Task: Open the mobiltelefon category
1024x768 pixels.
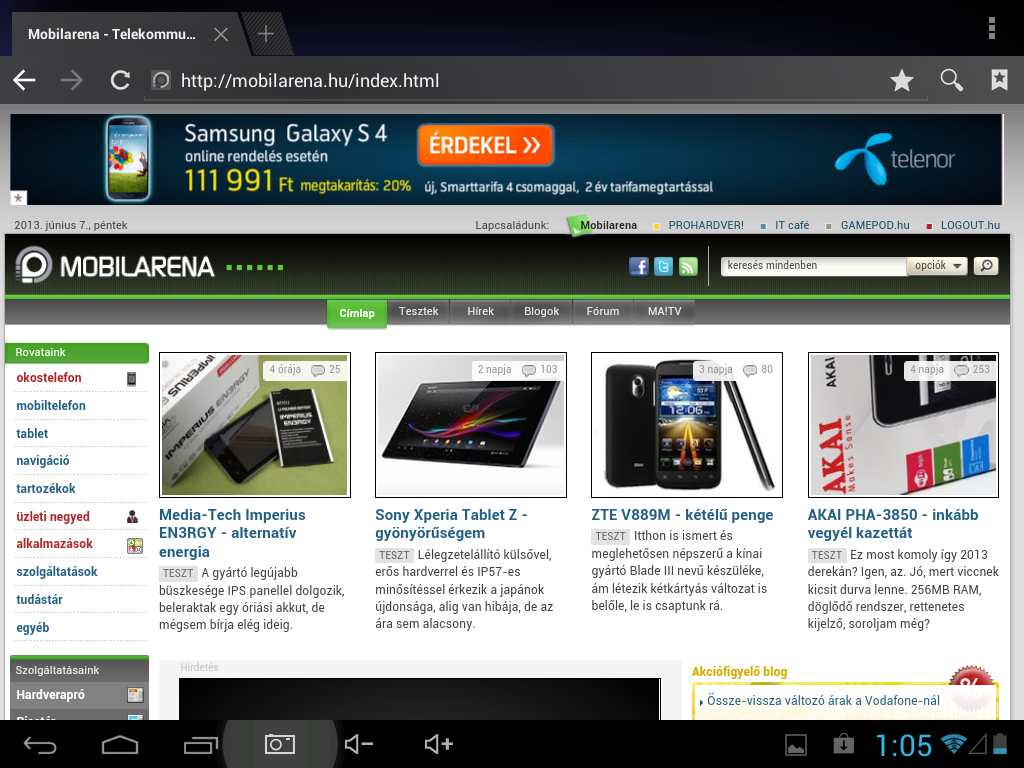Action: pyautogui.click(x=51, y=406)
